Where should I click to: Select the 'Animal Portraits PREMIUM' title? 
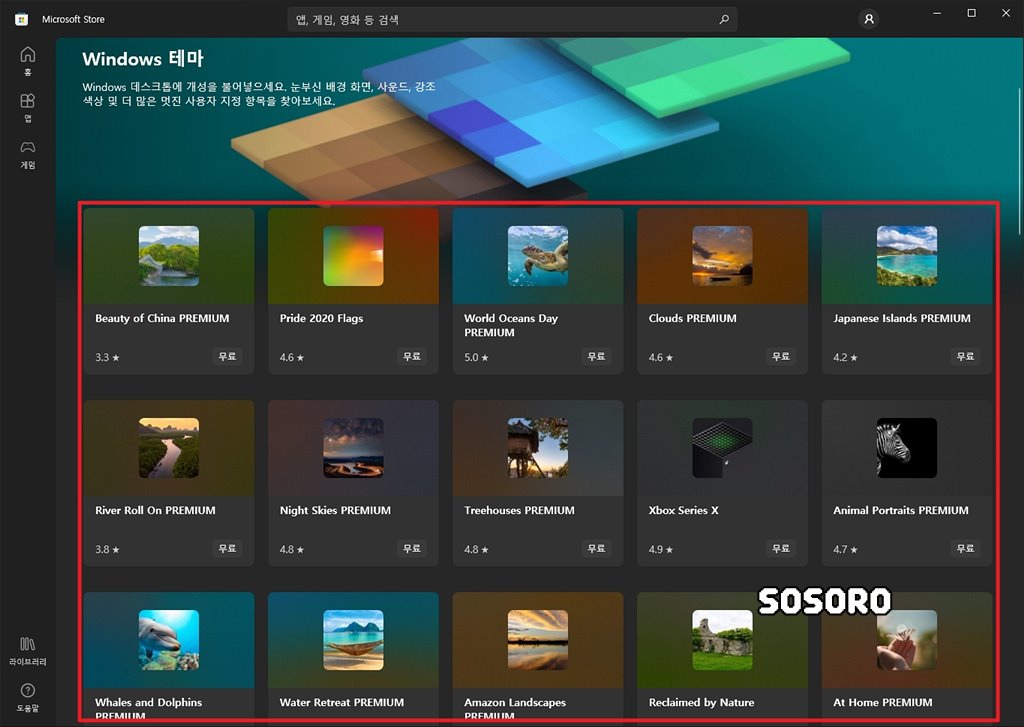[x=901, y=510]
